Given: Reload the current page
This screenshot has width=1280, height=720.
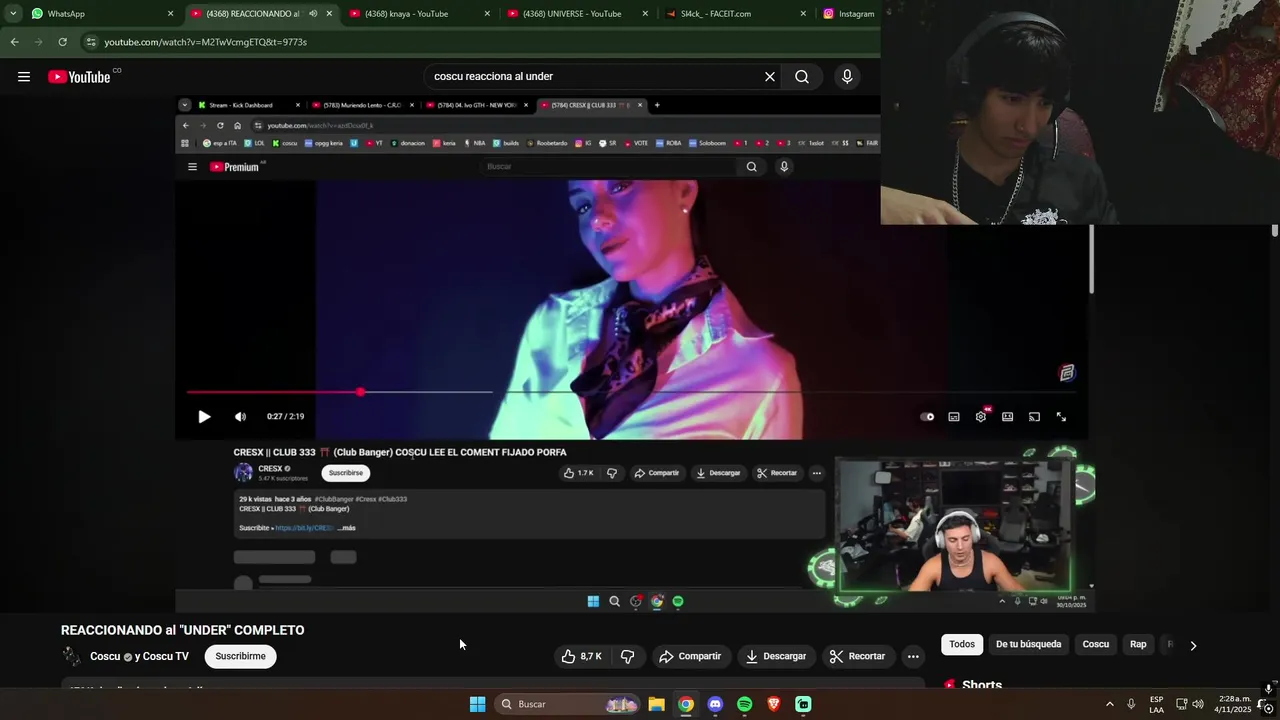Looking at the screenshot, I should (x=62, y=42).
